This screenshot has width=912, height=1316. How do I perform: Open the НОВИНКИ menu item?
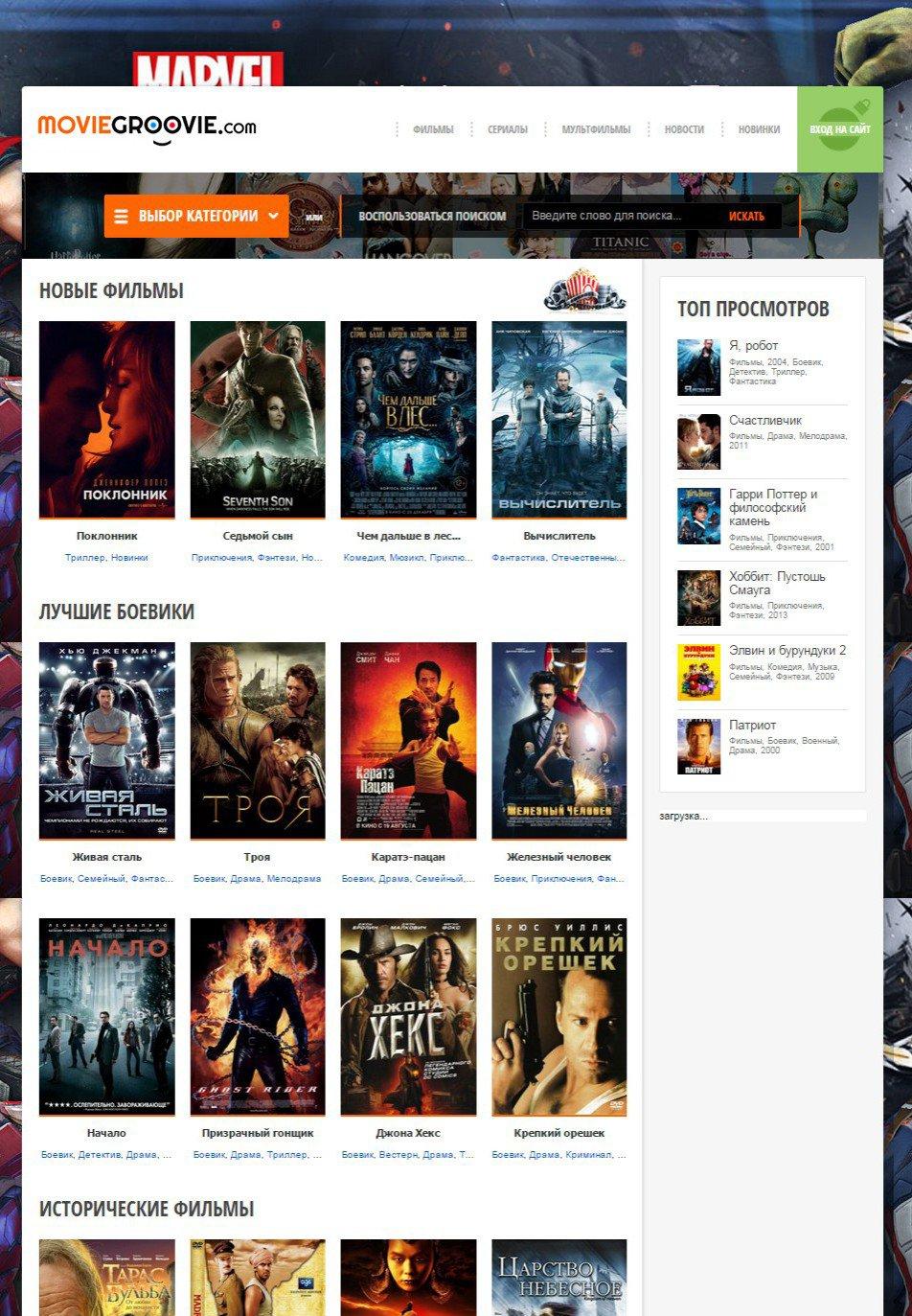(759, 129)
